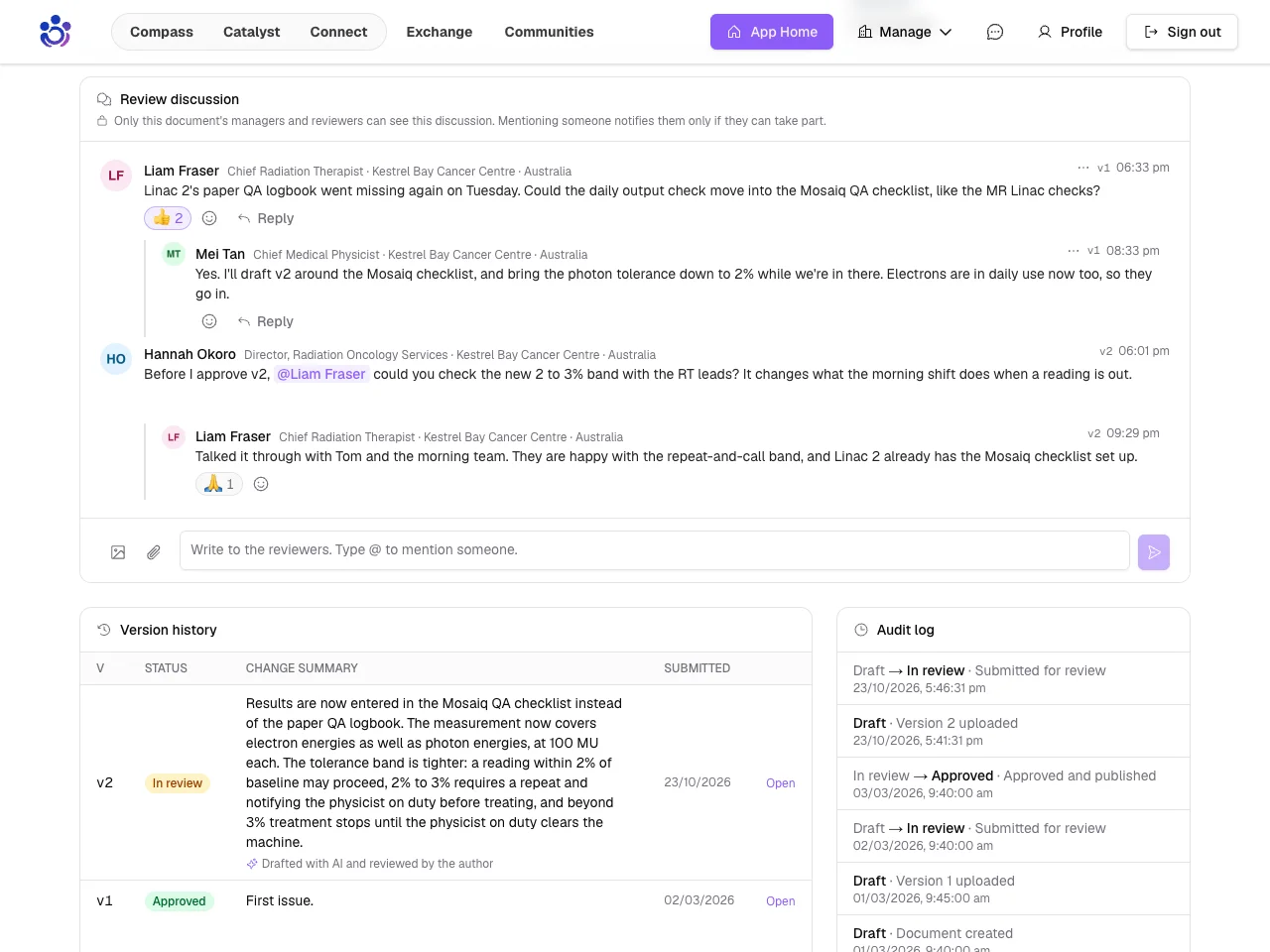The height and width of the screenshot is (952, 1270).
Task: Toggle the praying hands reaction with count 1
Action: pos(219,484)
